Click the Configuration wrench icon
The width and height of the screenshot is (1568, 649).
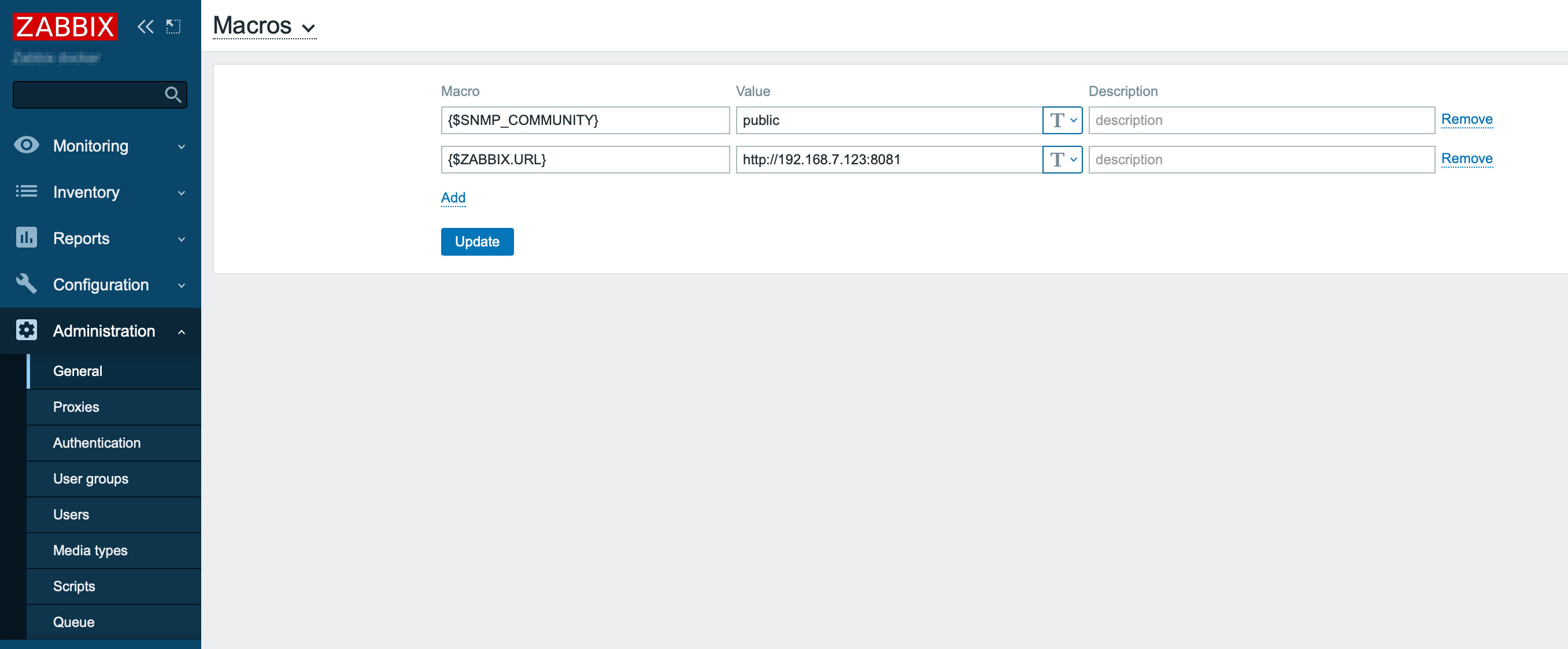tap(26, 285)
